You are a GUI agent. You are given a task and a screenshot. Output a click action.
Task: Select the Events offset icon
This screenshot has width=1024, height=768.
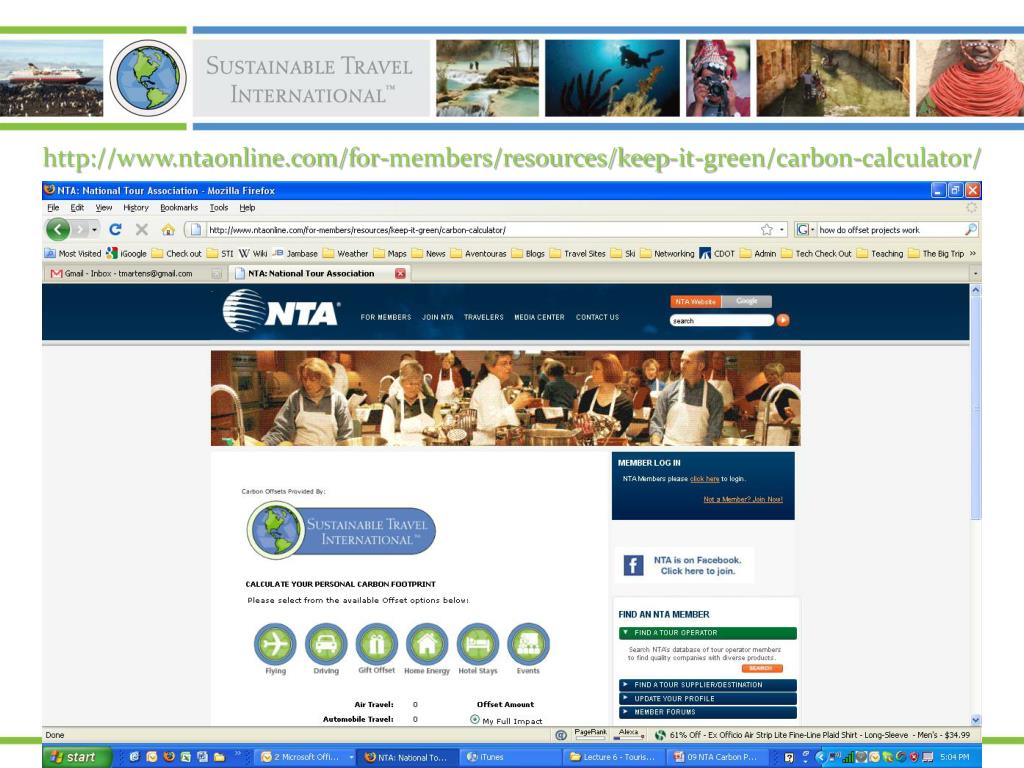pyautogui.click(x=528, y=644)
